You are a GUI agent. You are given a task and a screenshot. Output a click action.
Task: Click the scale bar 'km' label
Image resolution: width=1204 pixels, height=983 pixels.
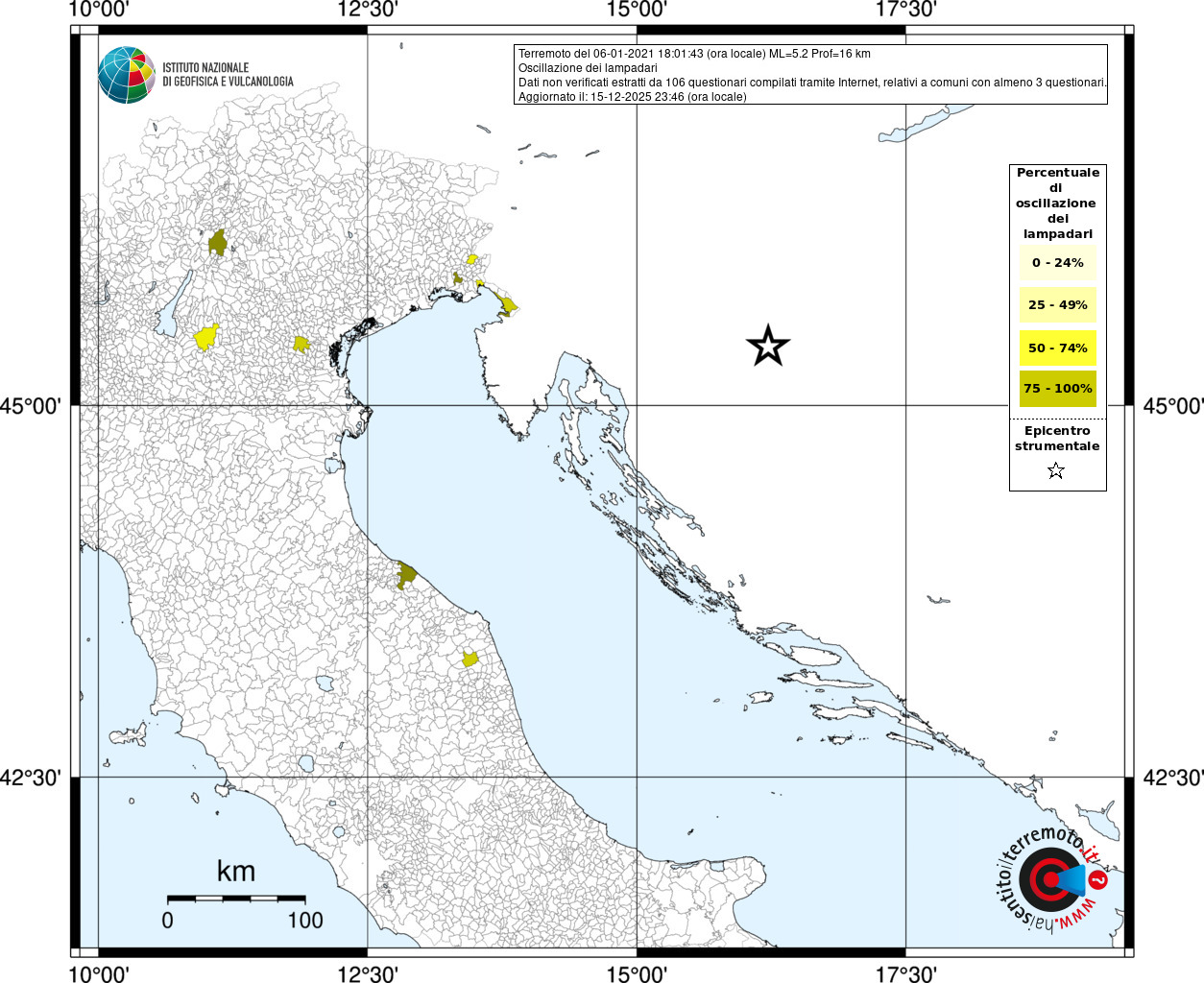(236, 871)
